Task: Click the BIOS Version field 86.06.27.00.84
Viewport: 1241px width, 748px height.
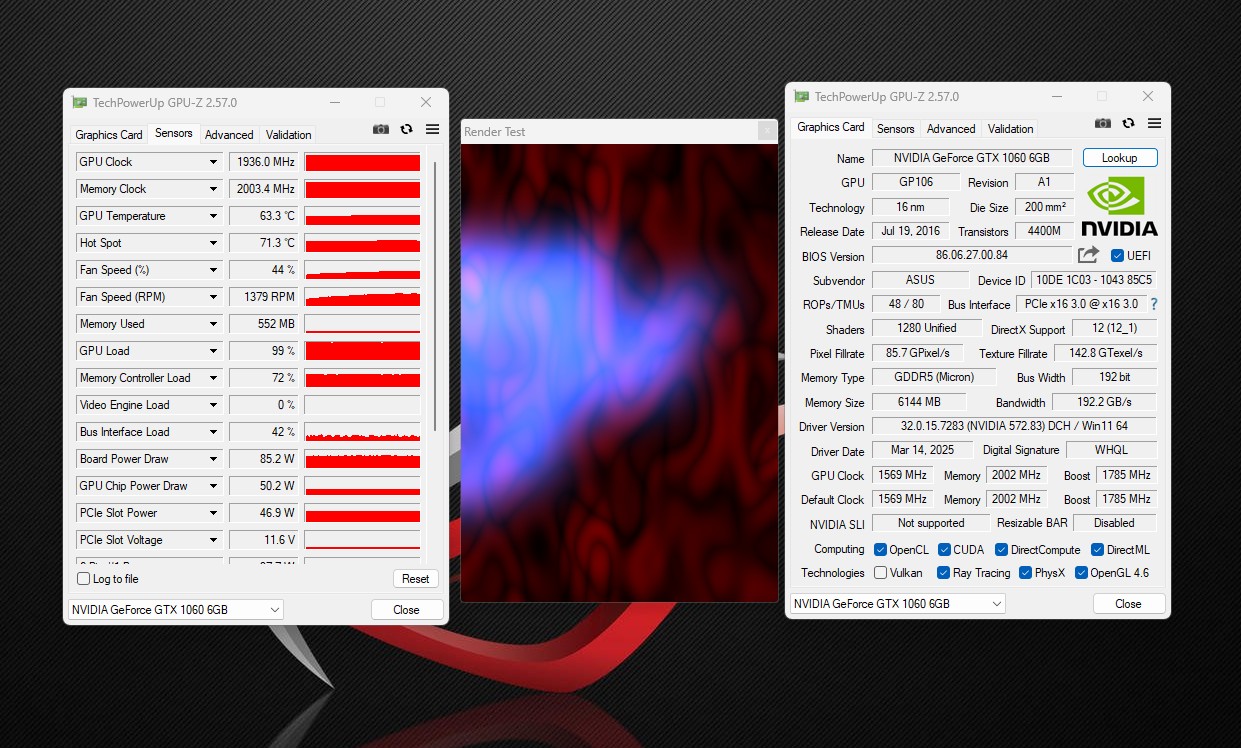Action: tap(972, 256)
